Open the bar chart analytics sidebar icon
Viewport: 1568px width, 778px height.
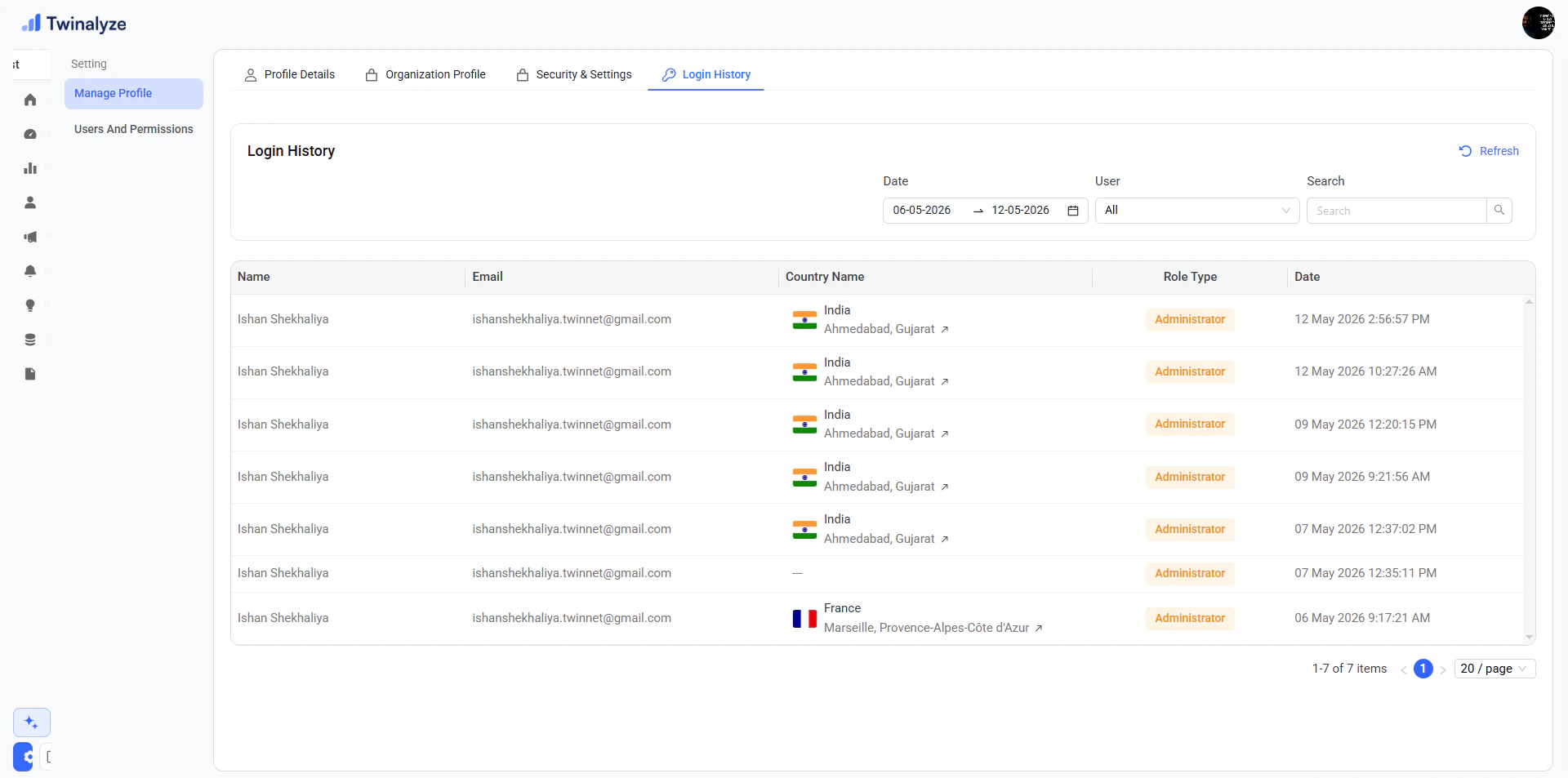pyautogui.click(x=30, y=168)
